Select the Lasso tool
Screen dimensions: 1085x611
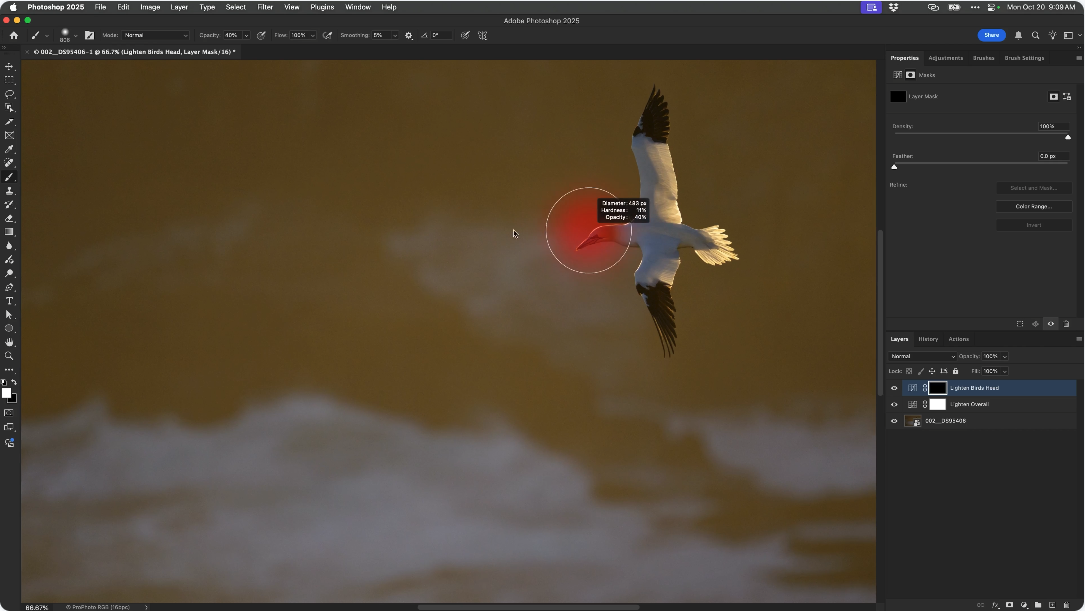(10, 94)
